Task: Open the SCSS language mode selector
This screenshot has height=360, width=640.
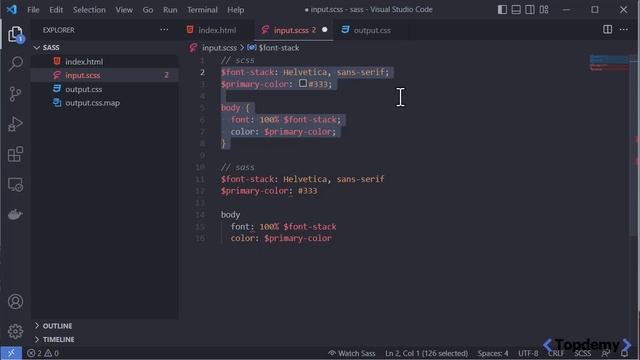Action: click(x=582, y=353)
